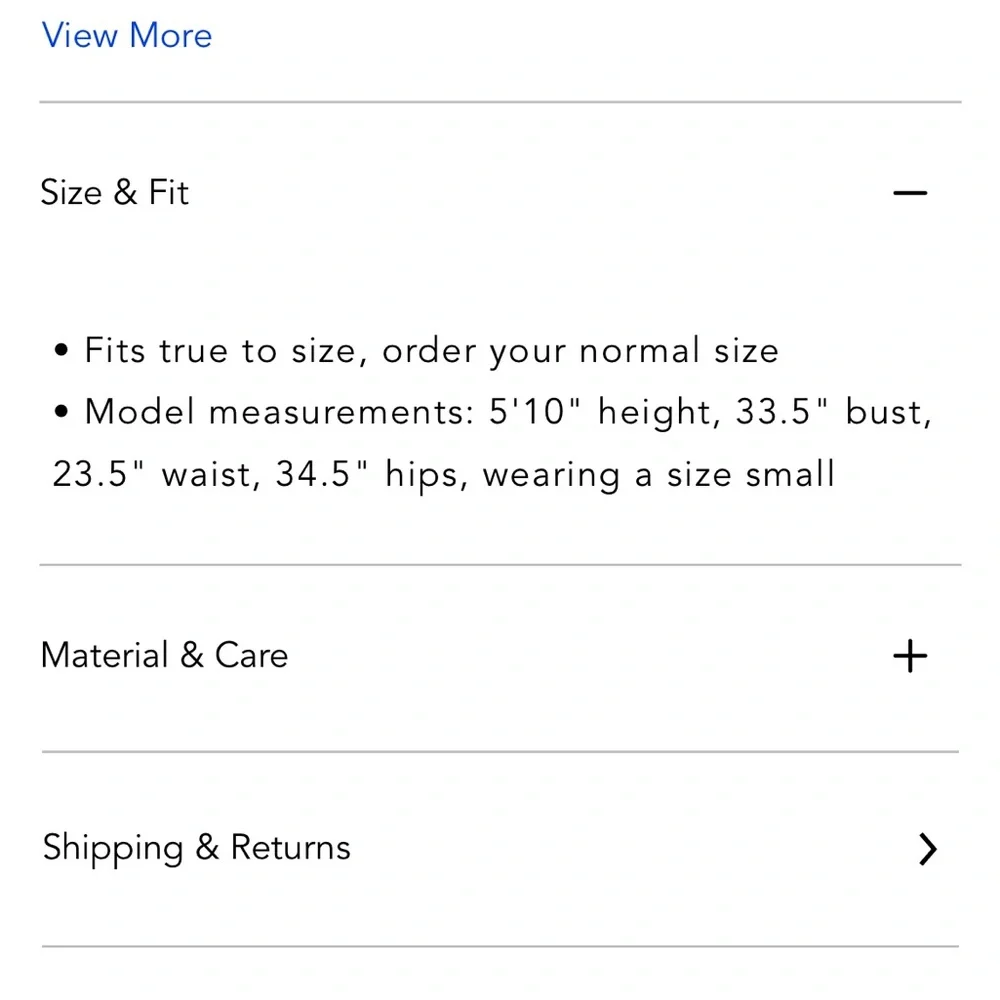Image resolution: width=1000 pixels, height=1000 pixels.
Task: Expand Material & Care with the plus icon
Action: pyautogui.click(x=910, y=656)
